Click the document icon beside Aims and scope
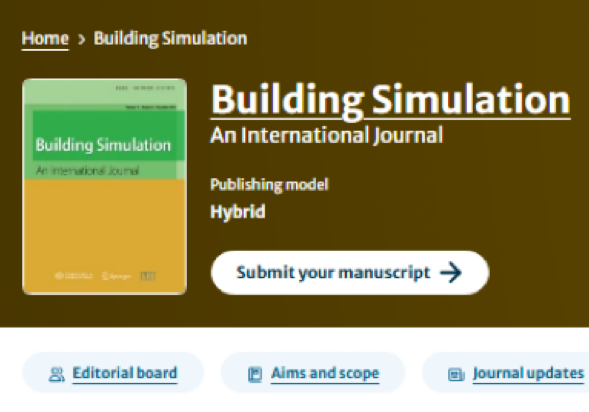The height and width of the screenshot is (412, 589). click(x=255, y=374)
